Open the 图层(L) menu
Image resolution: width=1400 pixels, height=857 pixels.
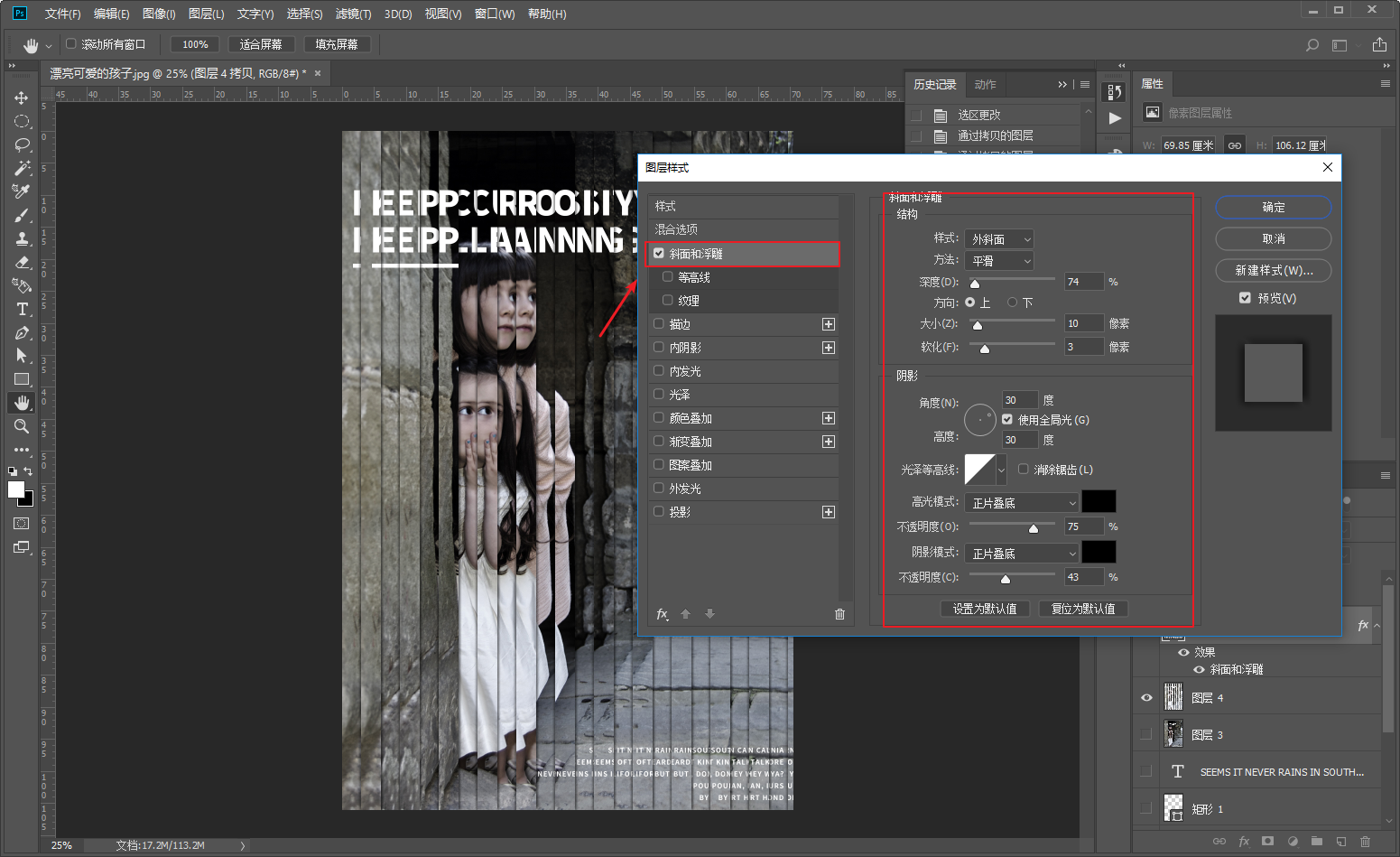(206, 14)
